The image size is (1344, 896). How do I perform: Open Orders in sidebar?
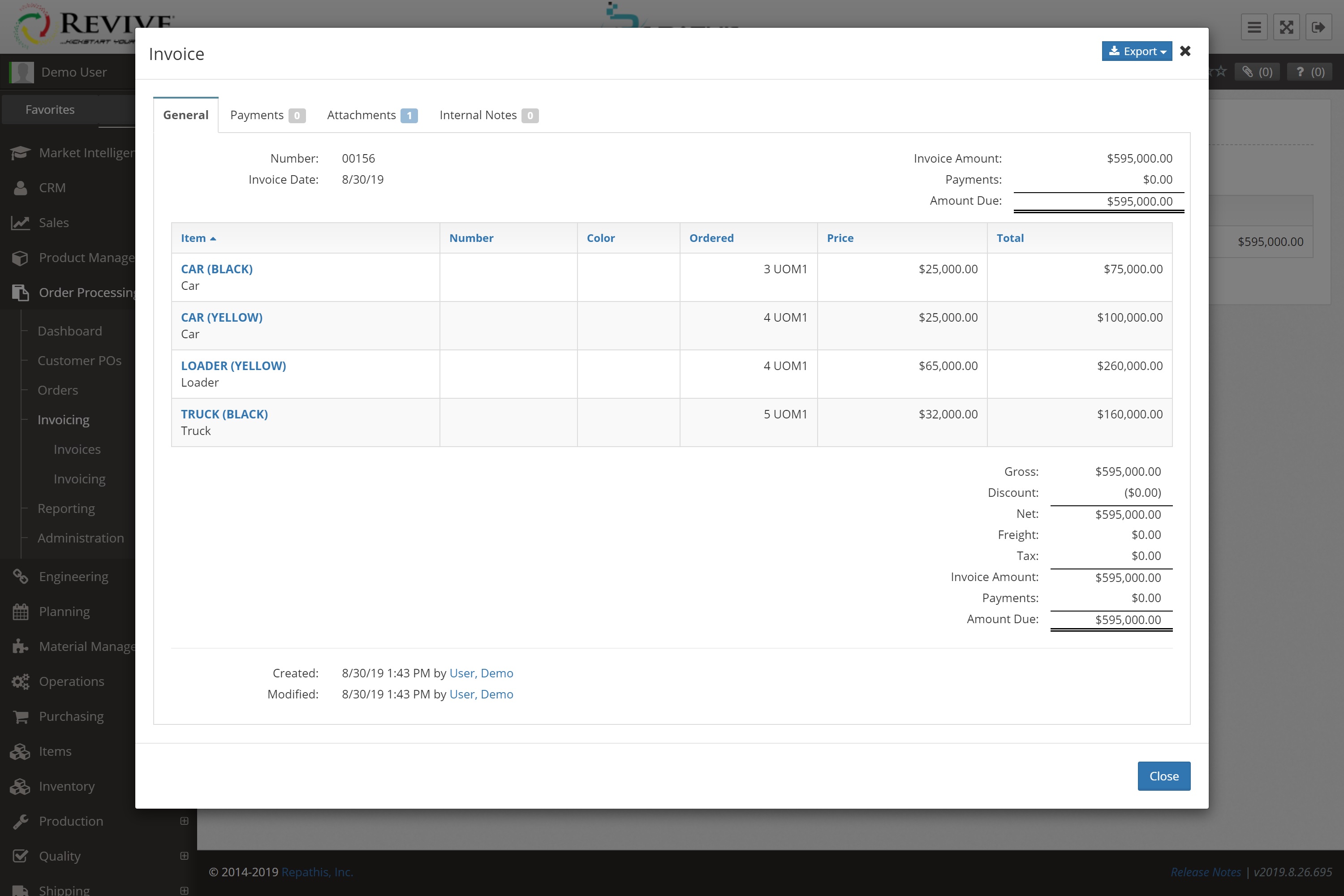58,391
